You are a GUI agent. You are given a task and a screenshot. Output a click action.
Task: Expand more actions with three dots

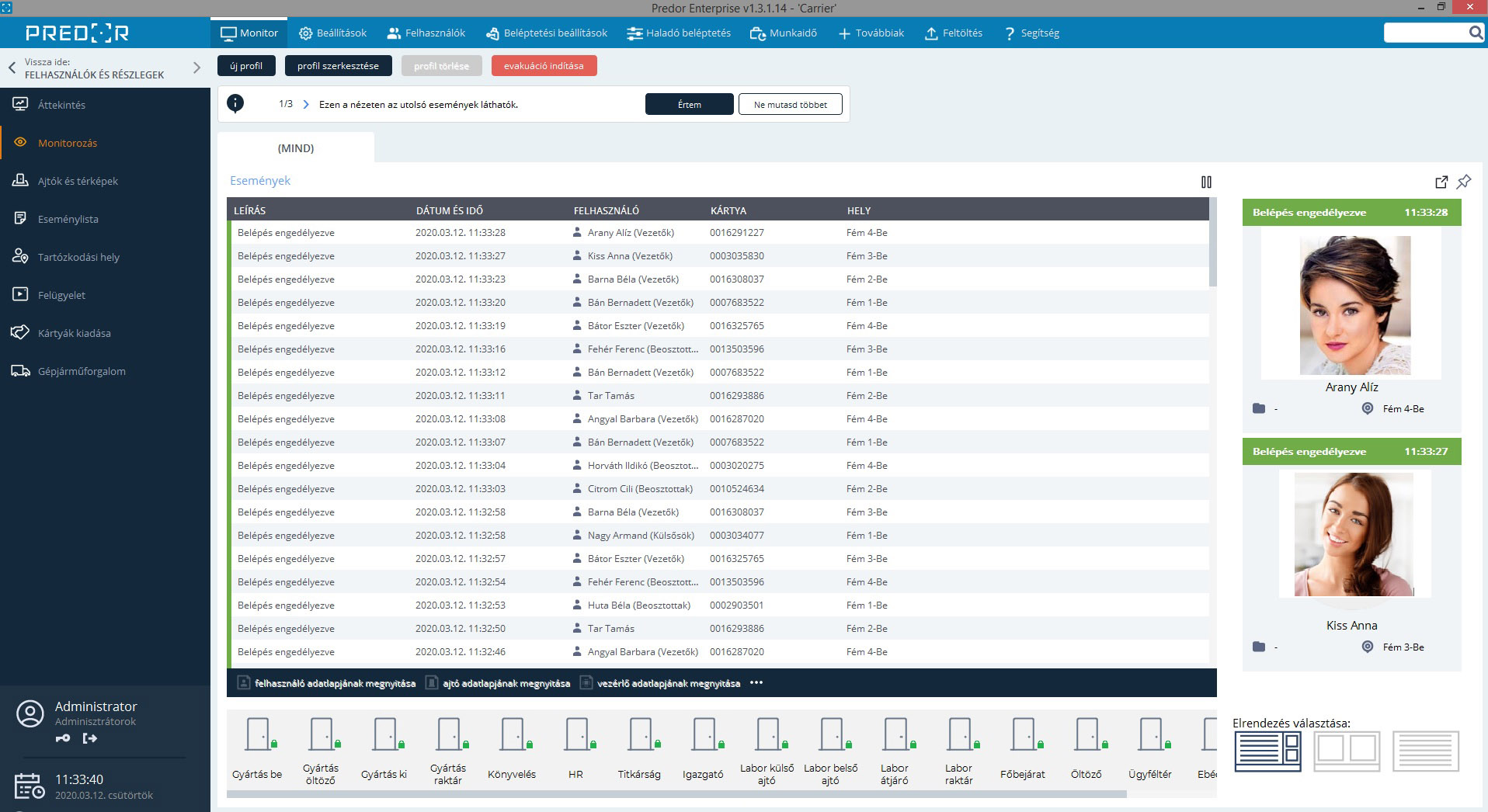point(756,683)
